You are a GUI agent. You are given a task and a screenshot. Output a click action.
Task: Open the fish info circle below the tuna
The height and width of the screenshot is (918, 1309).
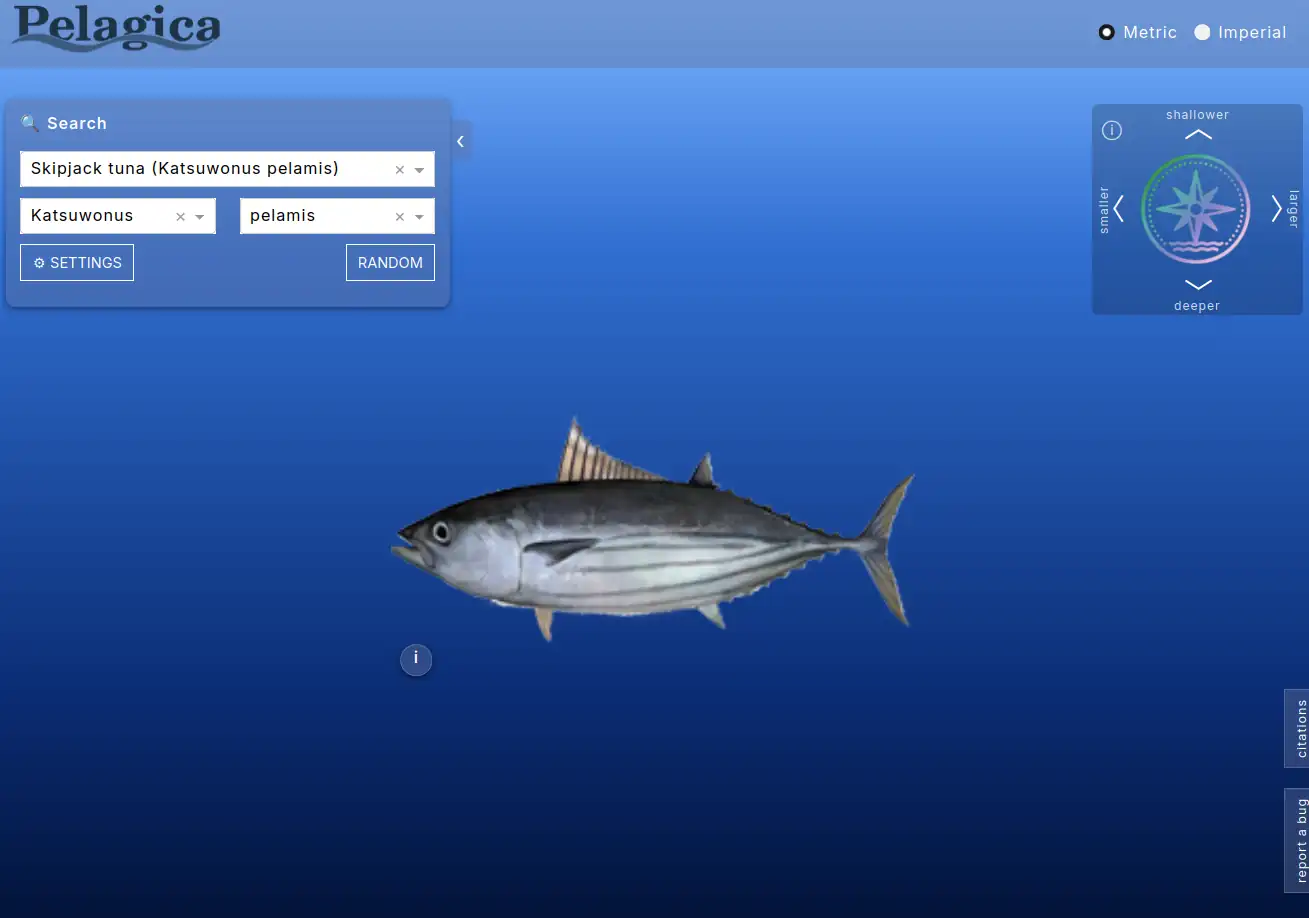point(416,659)
